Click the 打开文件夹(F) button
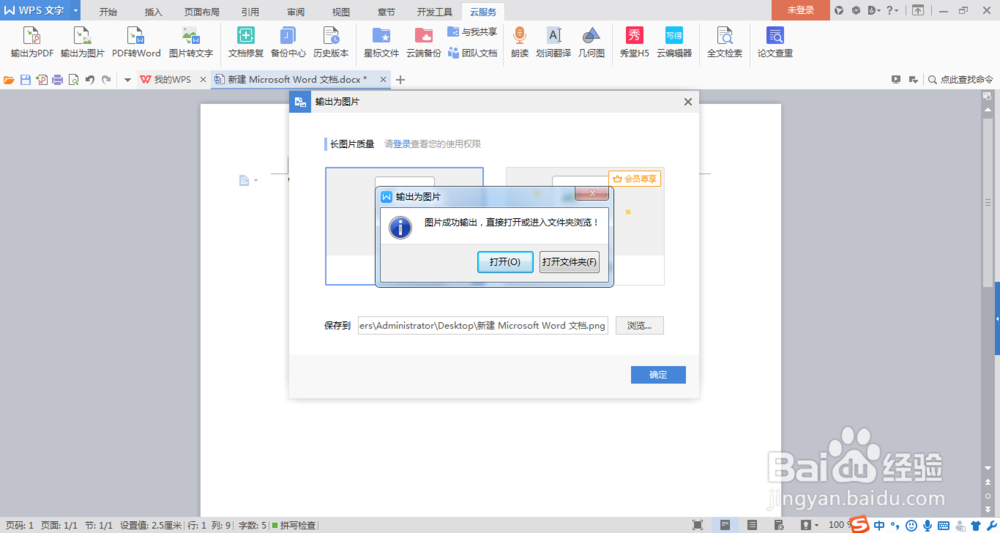The width and height of the screenshot is (1000, 533). 570,262
